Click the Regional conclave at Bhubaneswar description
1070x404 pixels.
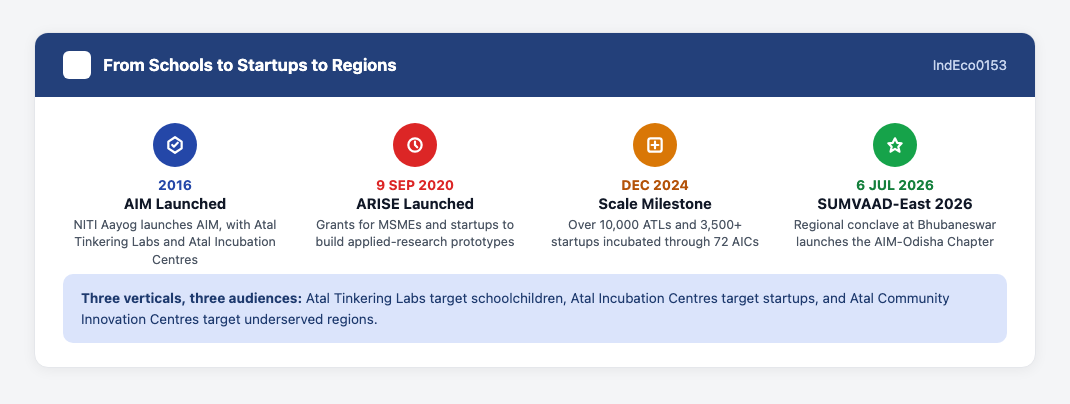pos(895,233)
